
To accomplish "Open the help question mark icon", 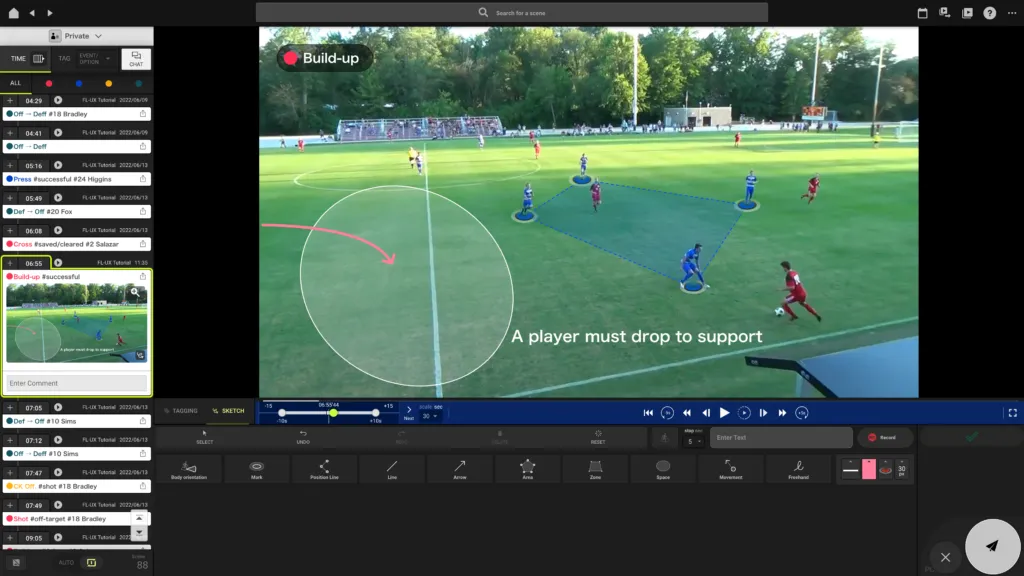I will tap(989, 12).
